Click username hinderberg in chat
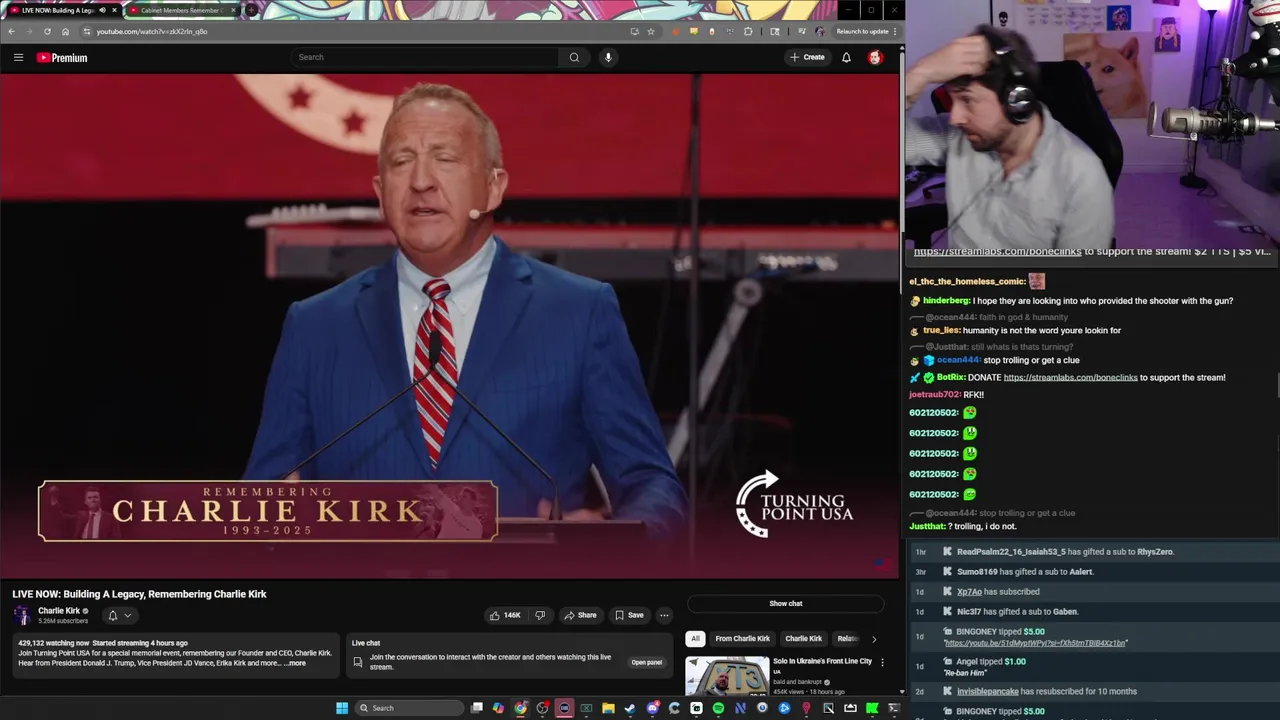This screenshot has width=1280, height=720. tap(946, 300)
